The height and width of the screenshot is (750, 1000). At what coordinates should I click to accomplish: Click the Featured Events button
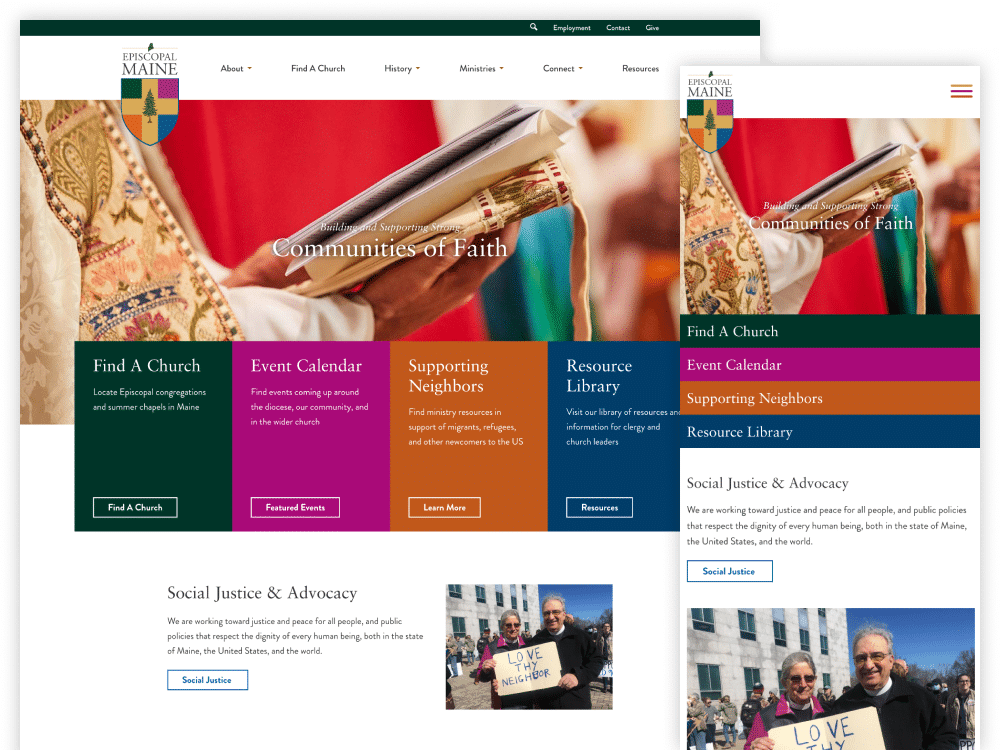pyautogui.click(x=295, y=508)
